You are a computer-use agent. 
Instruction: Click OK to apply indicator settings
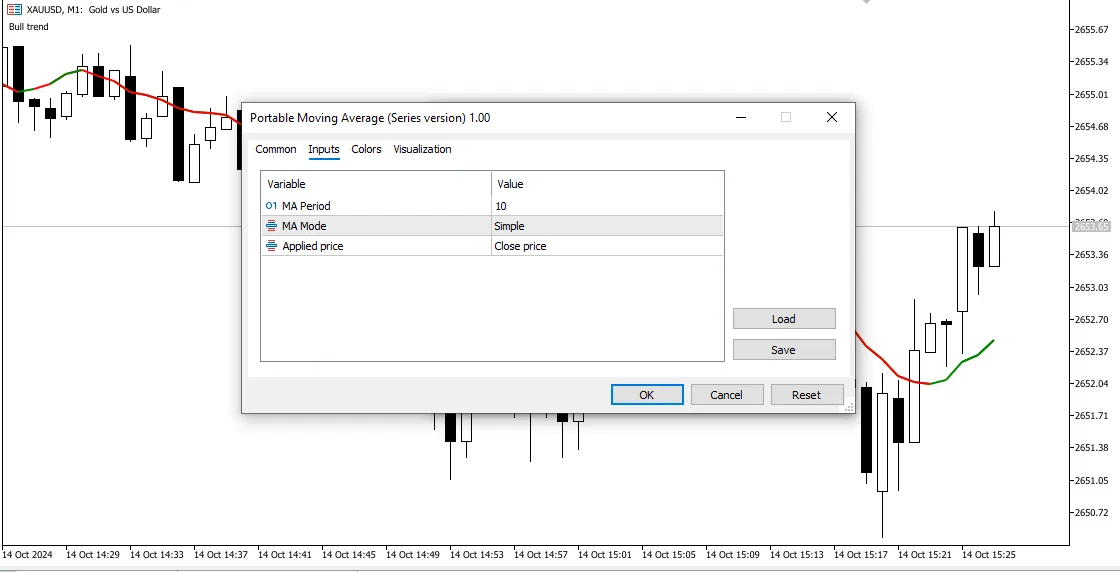point(646,395)
